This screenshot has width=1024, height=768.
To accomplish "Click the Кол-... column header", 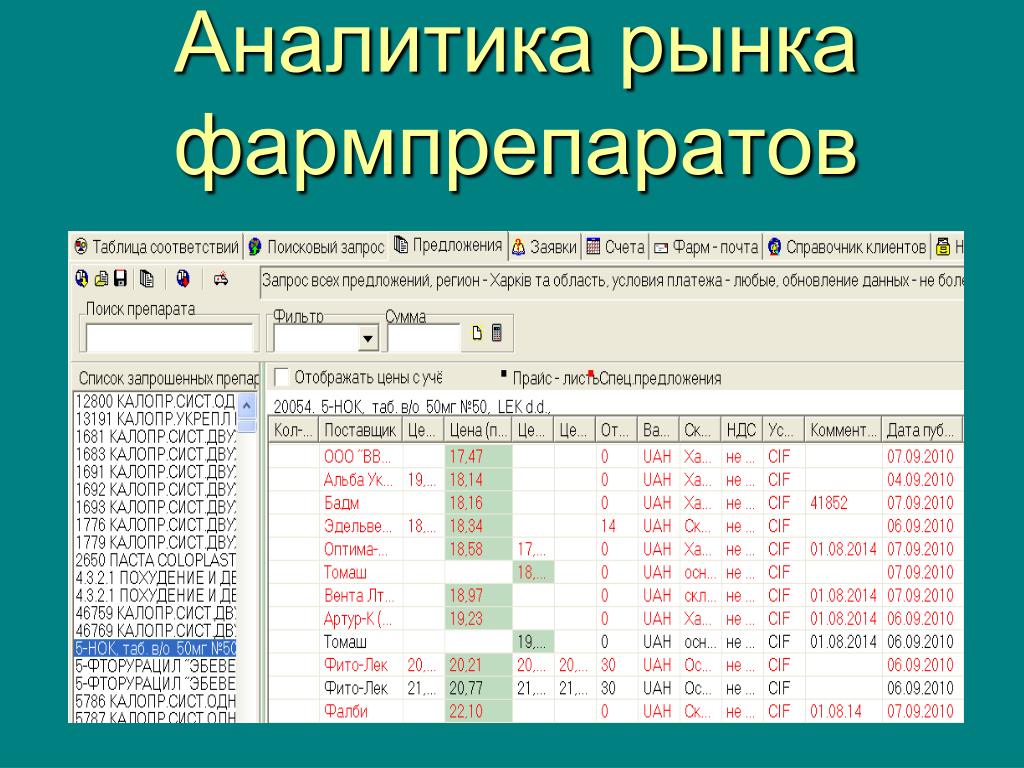I will pos(293,430).
